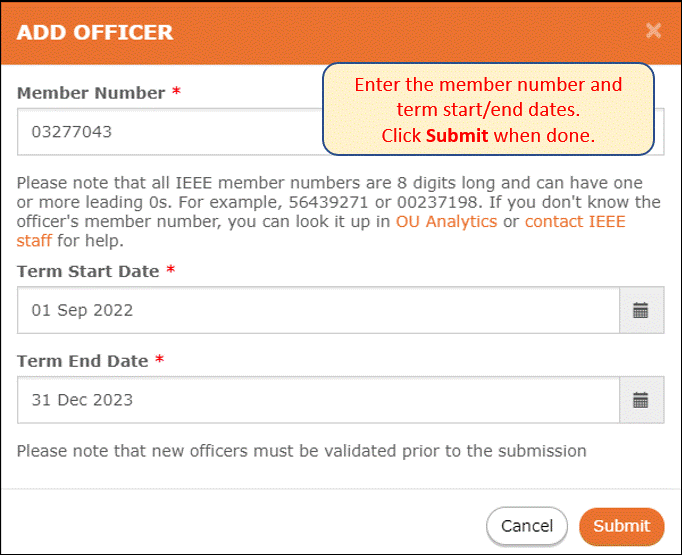The width and height of the screenshot is (682, 555).
Task: Open the OU Analytics link
Action: [x=446, y=221]
